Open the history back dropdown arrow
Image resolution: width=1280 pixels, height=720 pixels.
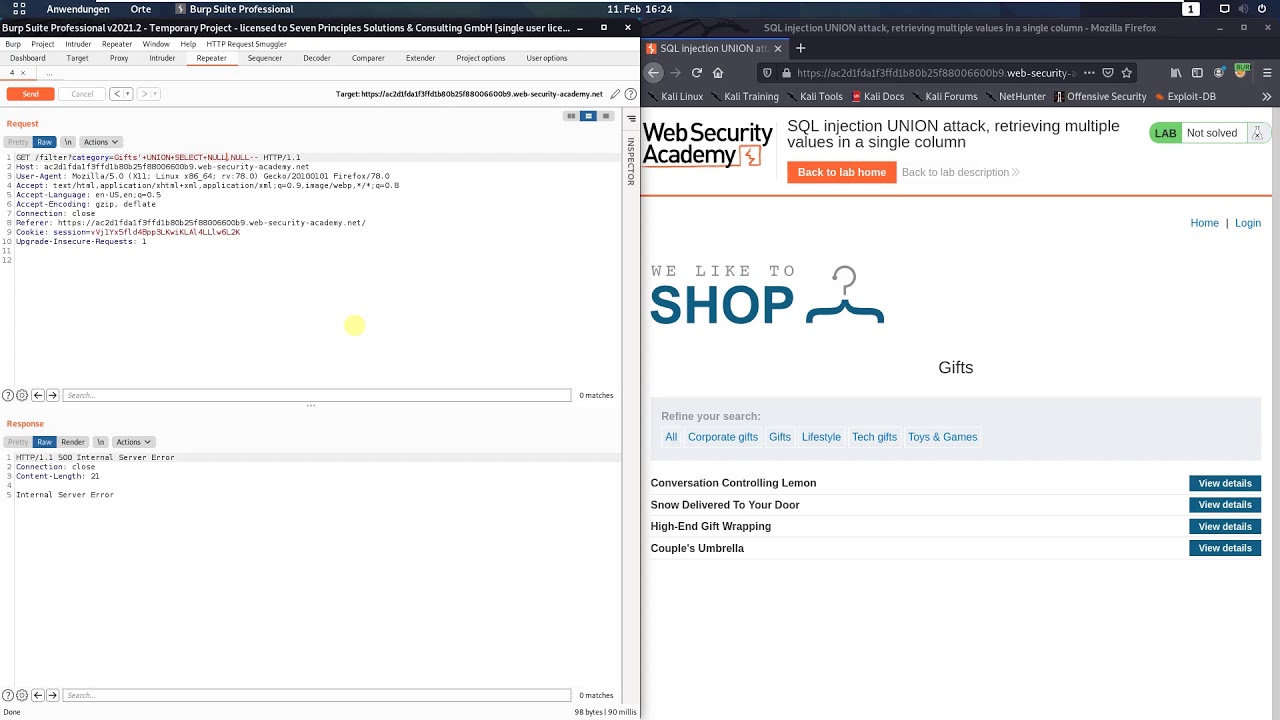coord(127,94)
